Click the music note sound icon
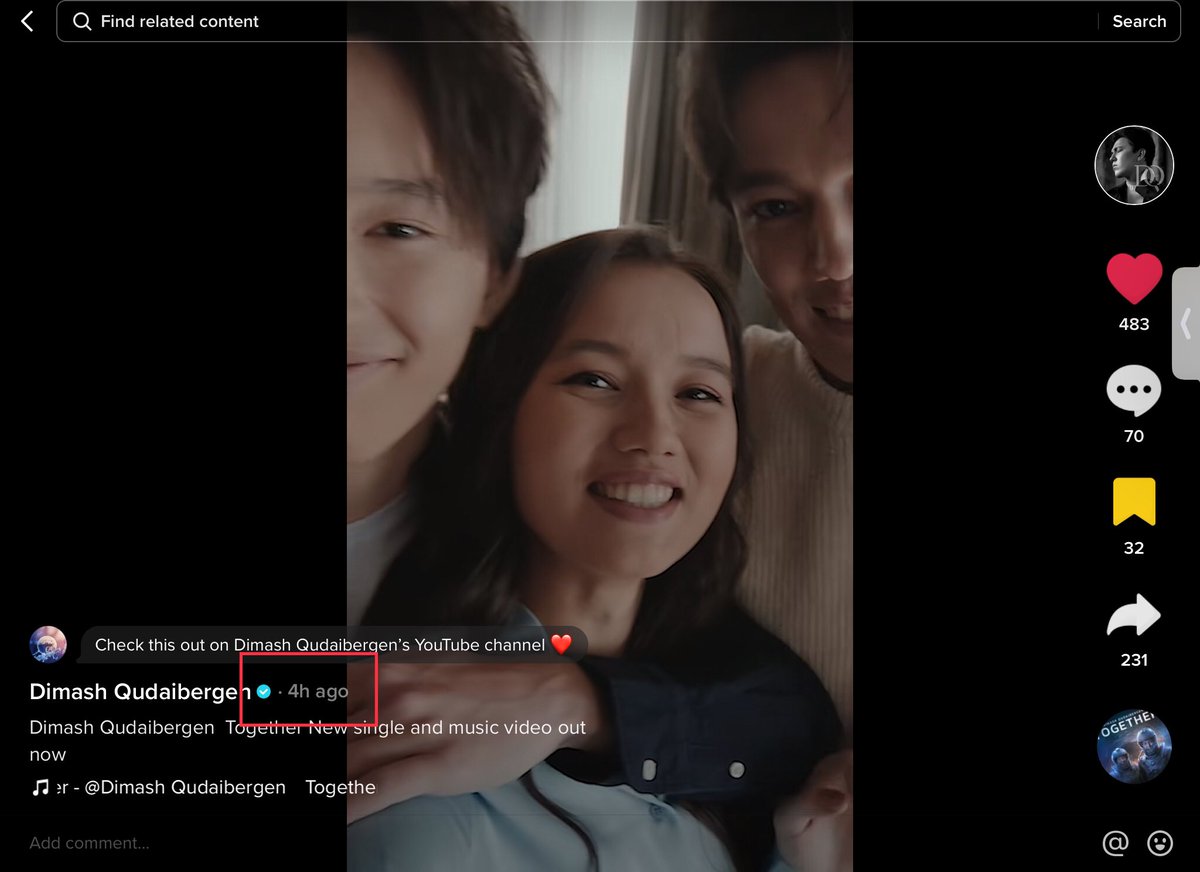 click(x=40, y=787)
